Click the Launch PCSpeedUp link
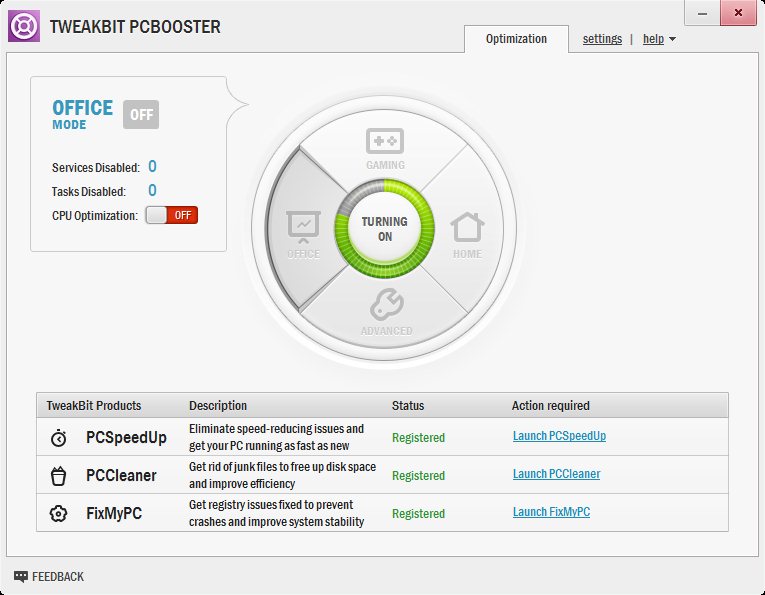Screen dimensions: 765x595 559,436
